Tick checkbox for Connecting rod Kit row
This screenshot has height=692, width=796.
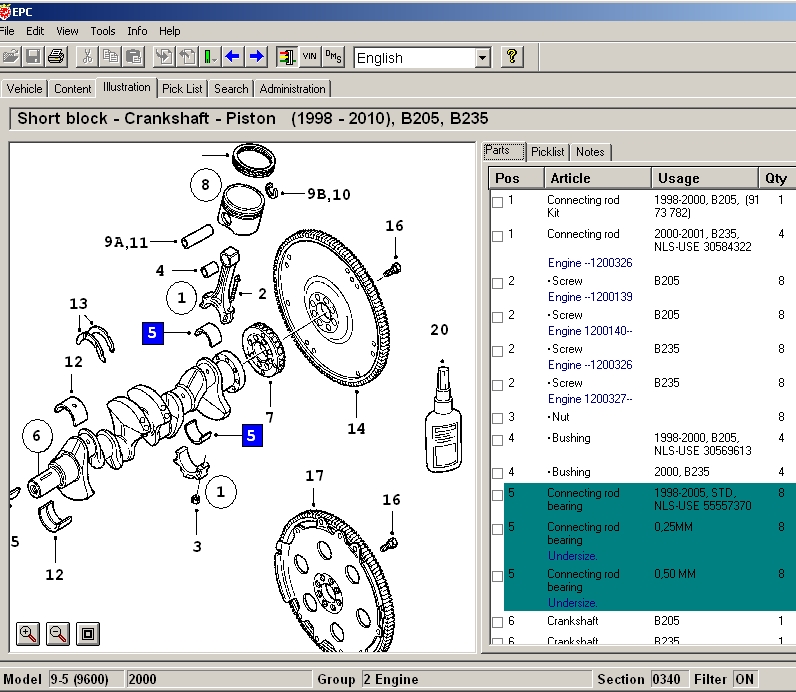[497, 202]
